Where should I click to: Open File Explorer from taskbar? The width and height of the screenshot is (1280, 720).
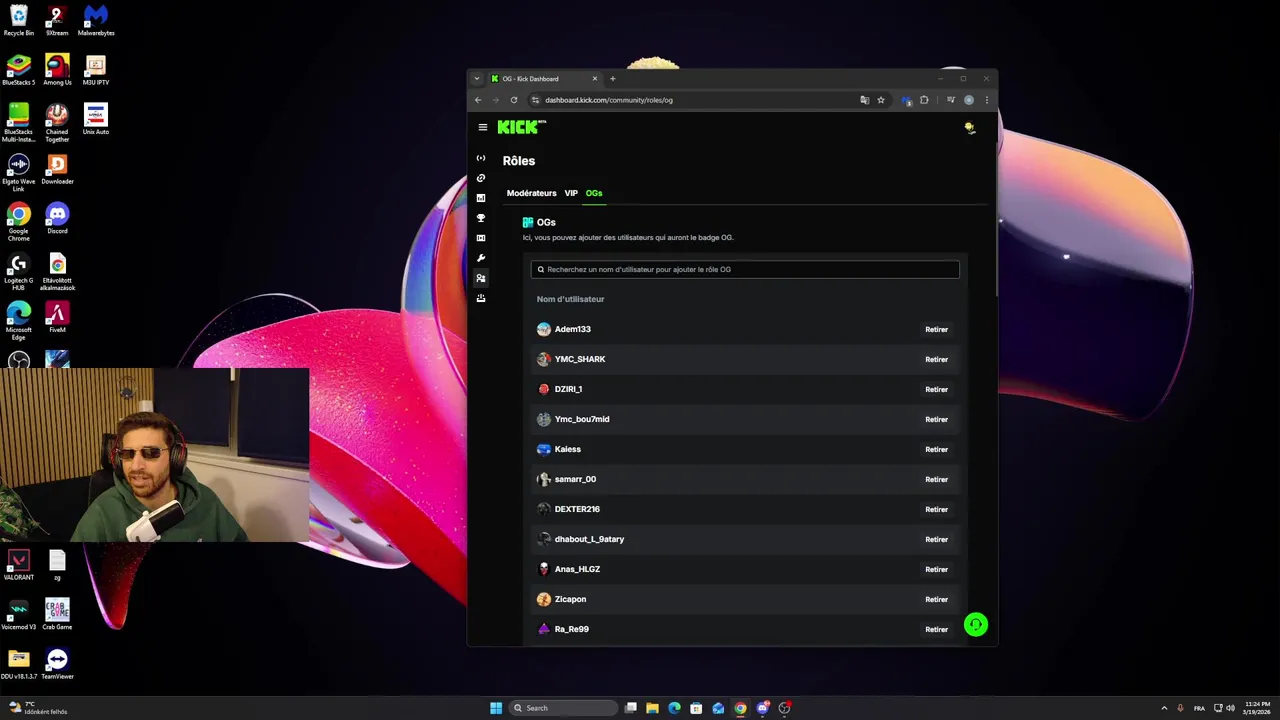tap(652, 708)
